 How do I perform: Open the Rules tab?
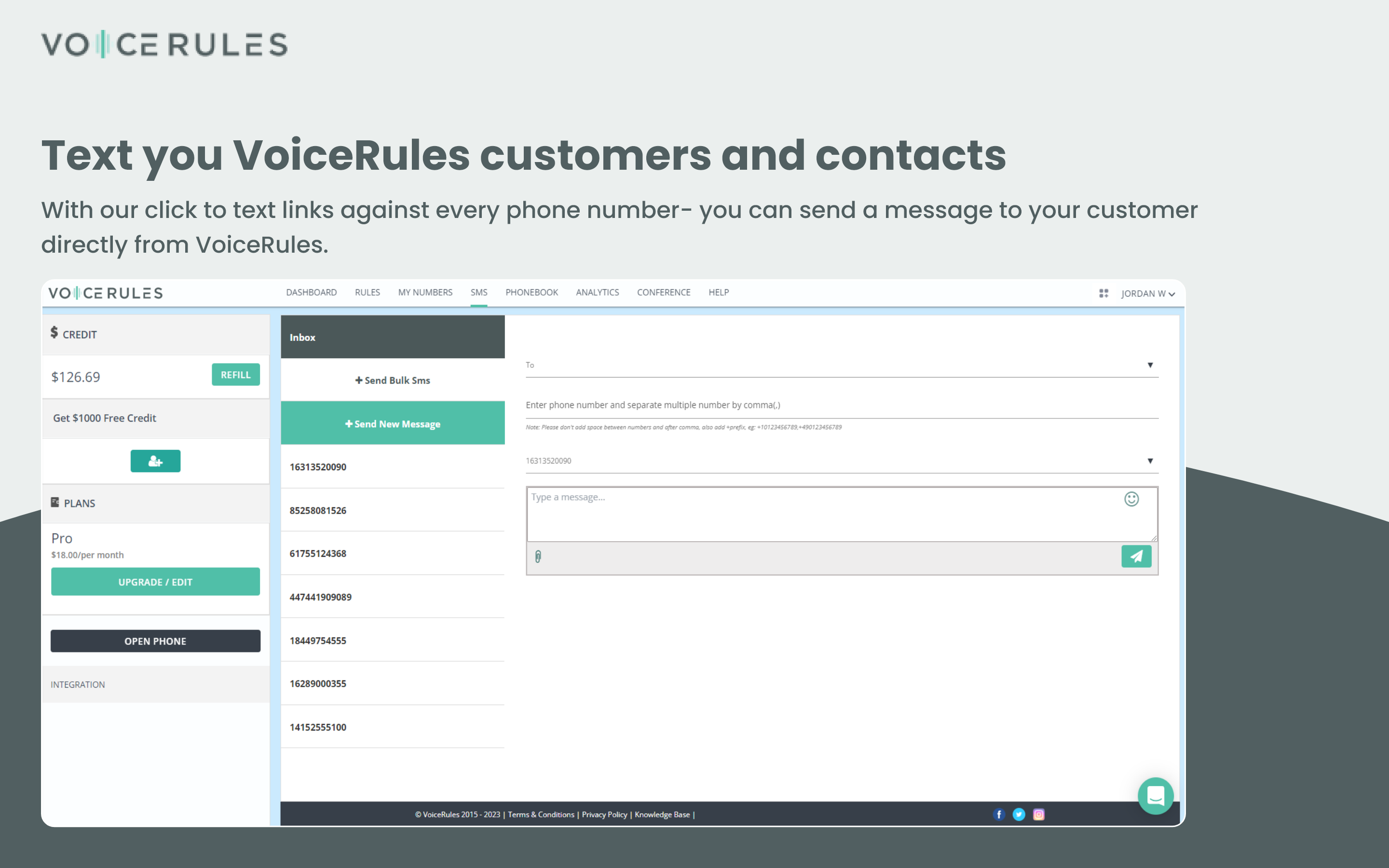pyautogui.click(x=368, y=292)
